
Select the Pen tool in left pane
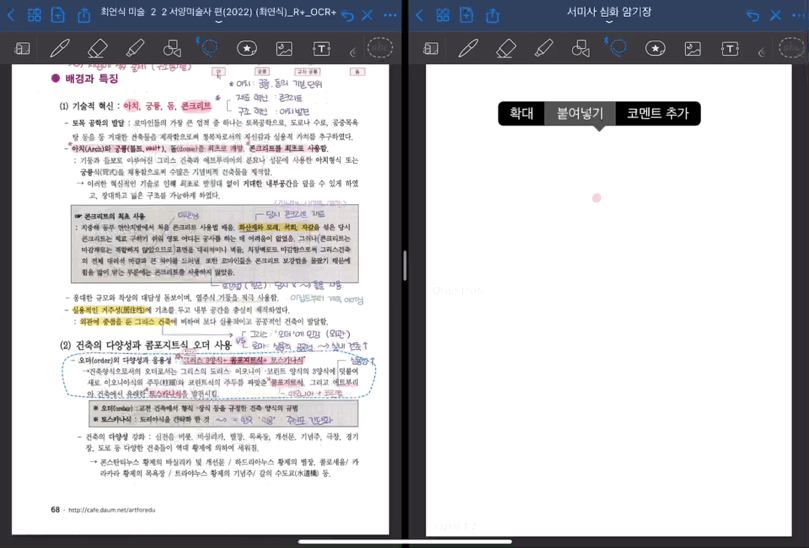point(60,48)
